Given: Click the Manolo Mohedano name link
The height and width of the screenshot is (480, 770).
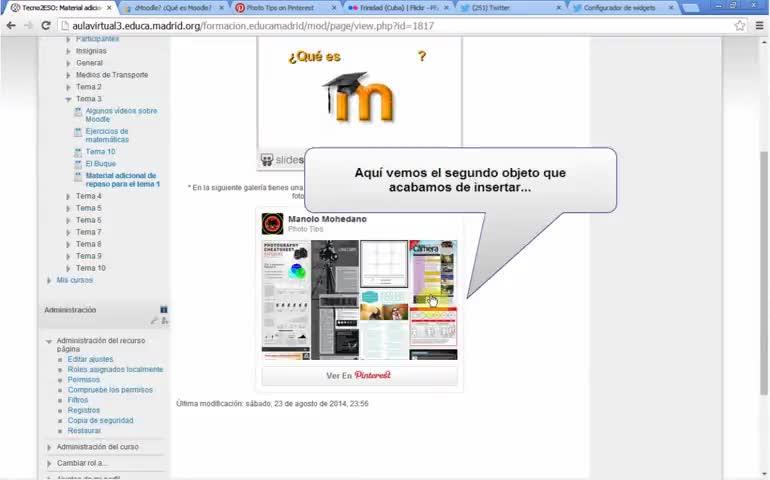Looking at the screenshot, I should pos(327,219).
